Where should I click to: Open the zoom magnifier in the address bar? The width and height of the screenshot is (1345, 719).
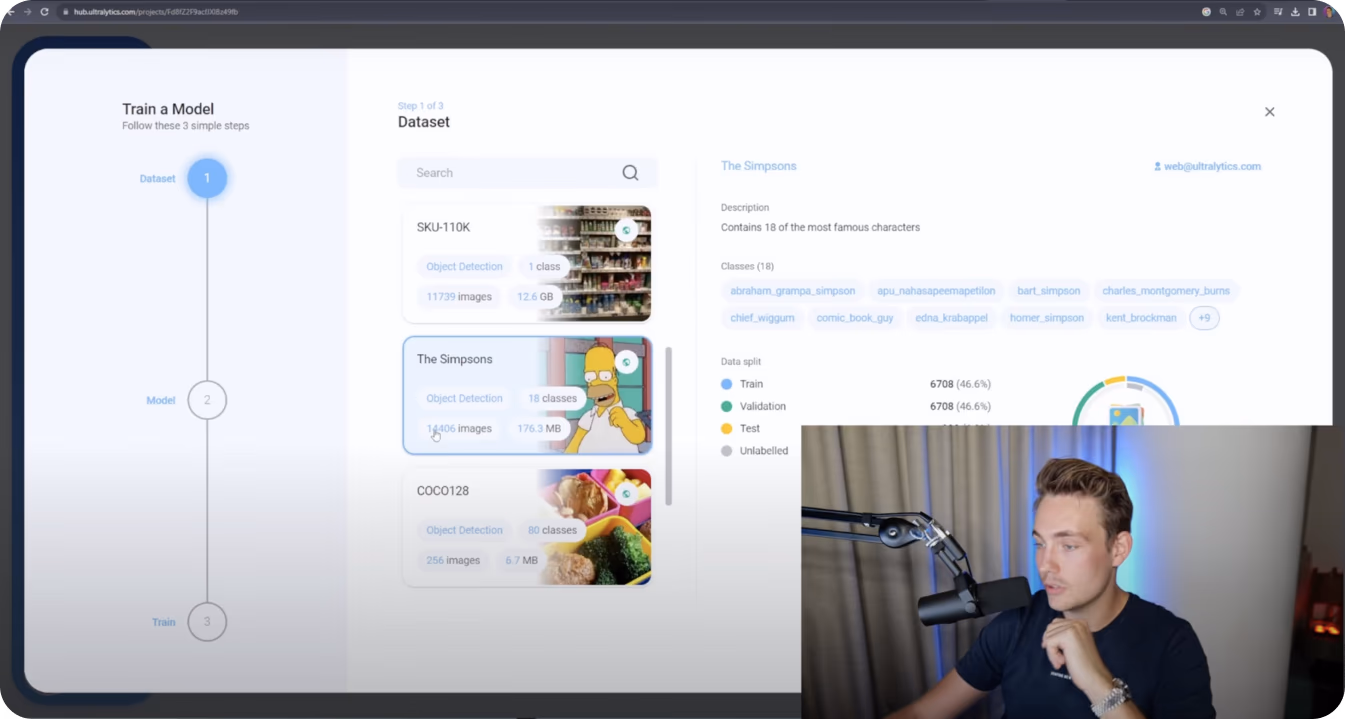coord(1223,12)
